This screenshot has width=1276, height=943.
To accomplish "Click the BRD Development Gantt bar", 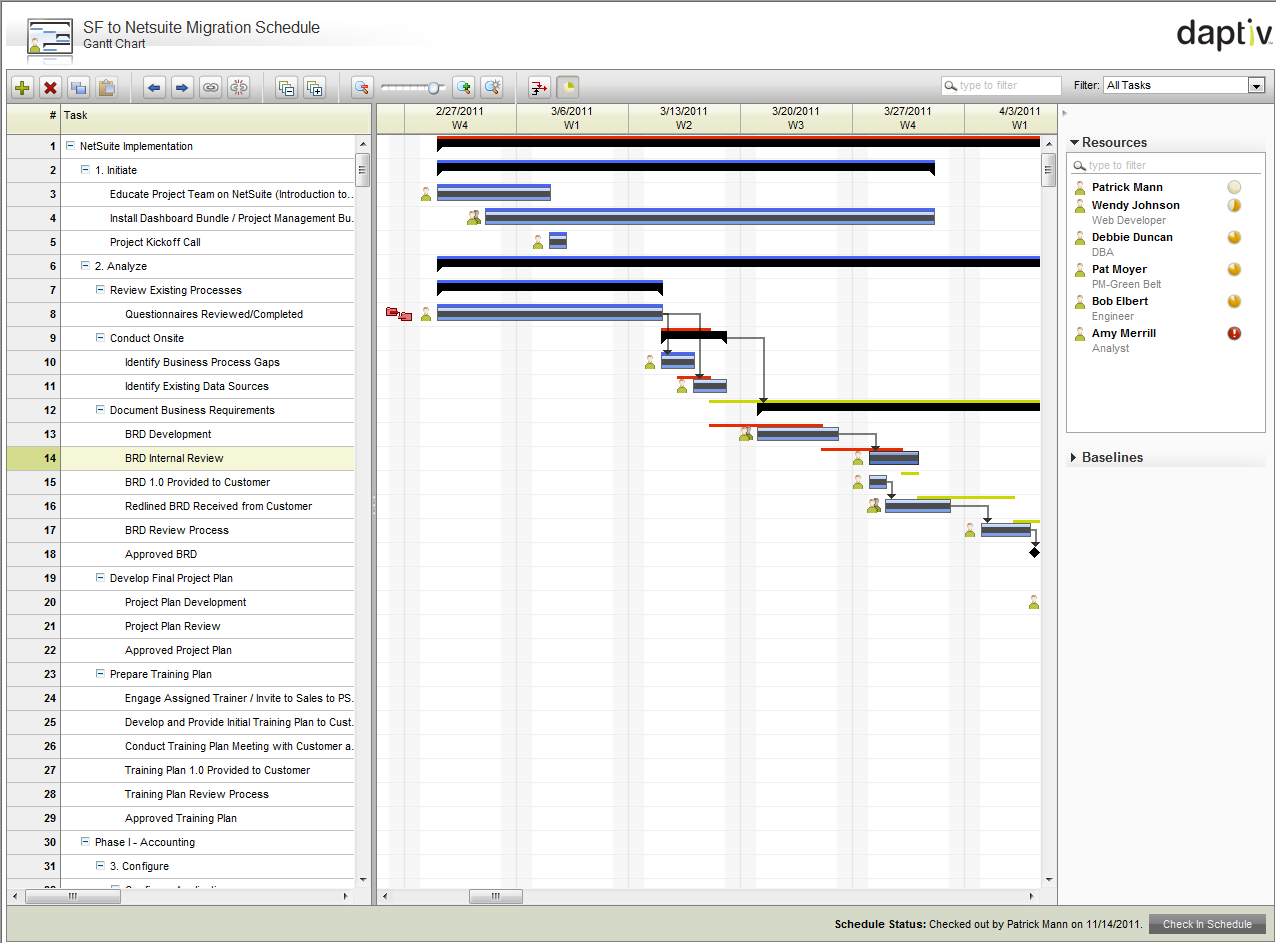I will tap(797, 434).
